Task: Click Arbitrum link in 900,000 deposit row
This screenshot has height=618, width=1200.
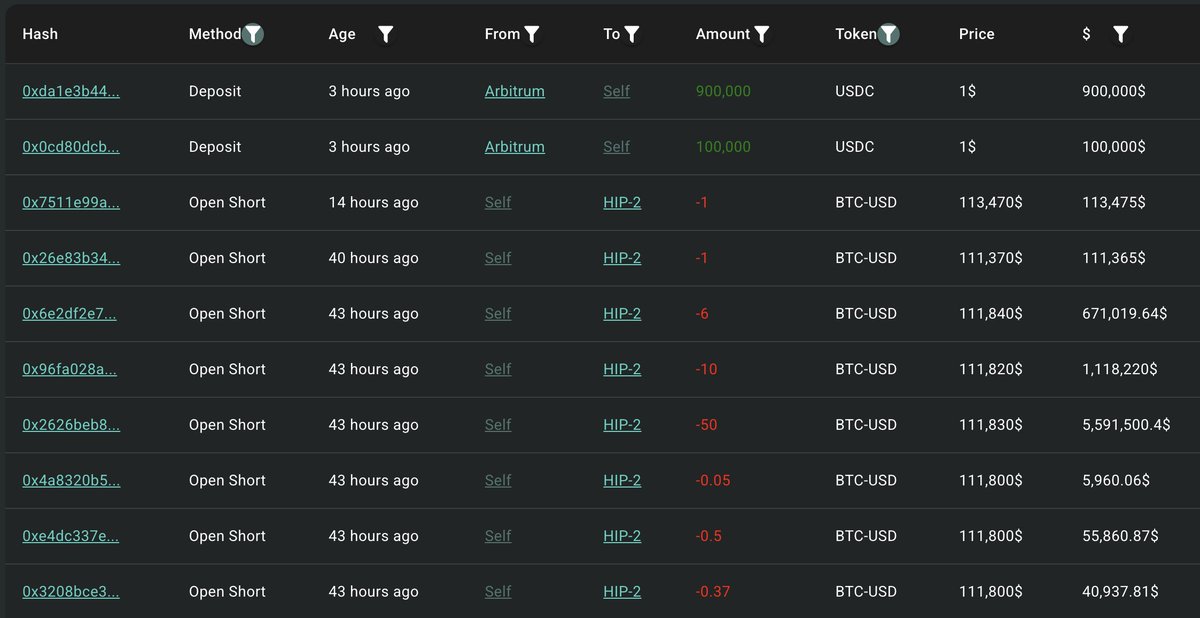Action: tap(514, 91)
